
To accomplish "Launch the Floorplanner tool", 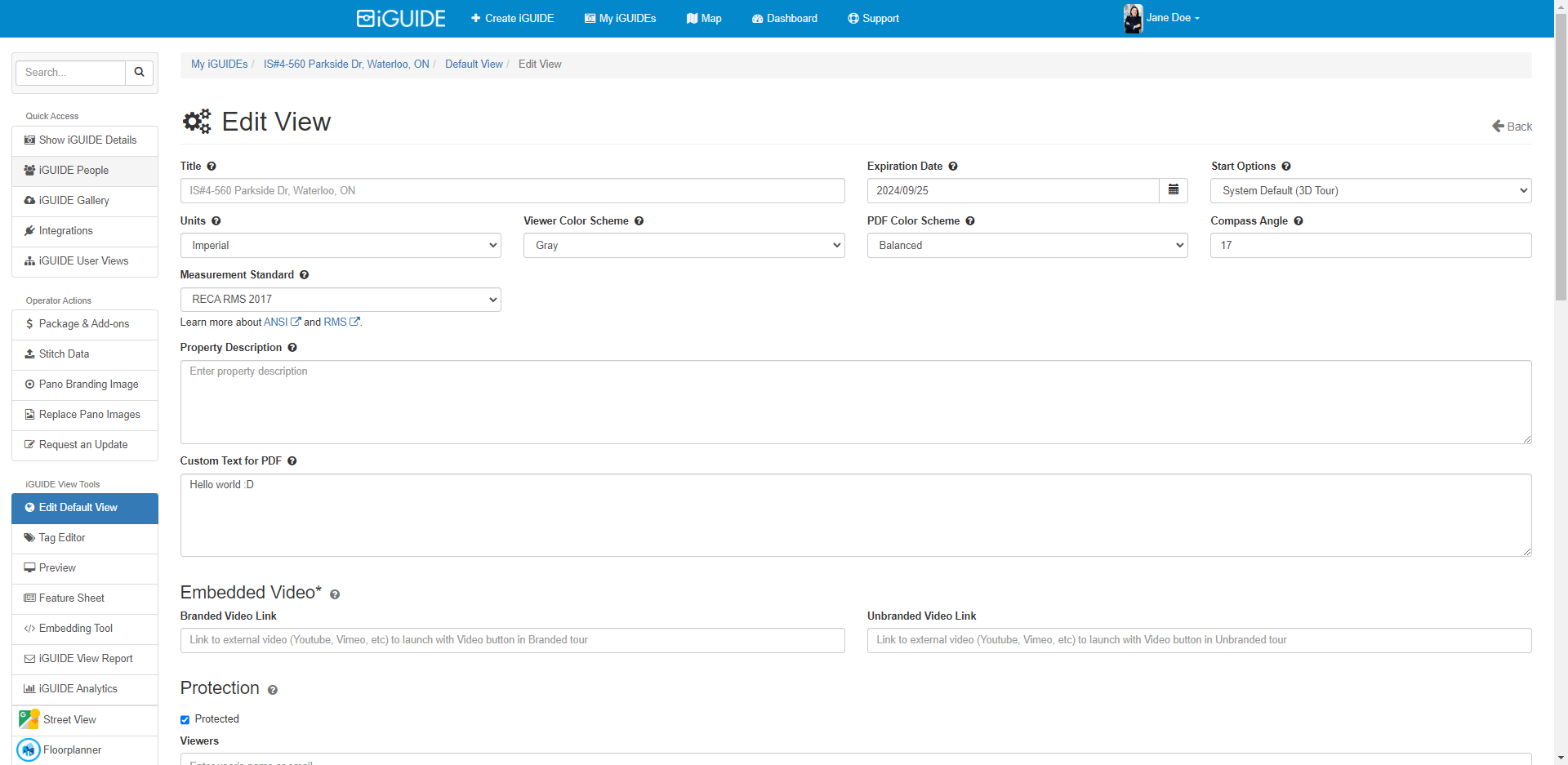I will pyautogui.click(x=73, y=749).
